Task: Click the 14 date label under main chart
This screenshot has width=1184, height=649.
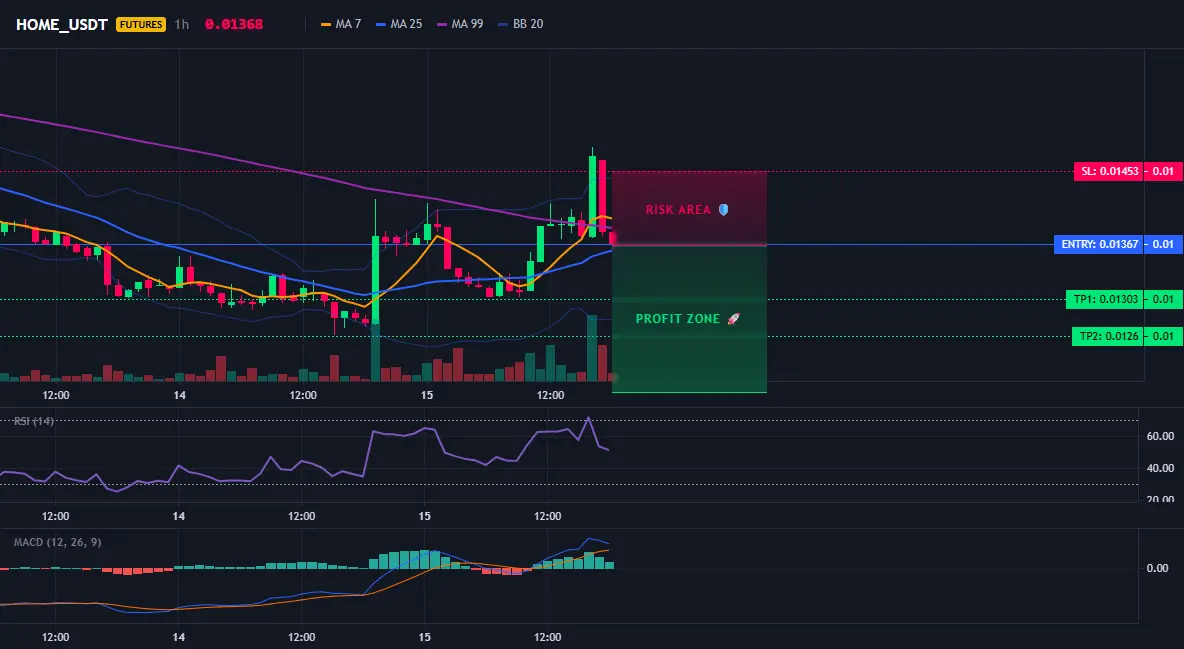Action: (180, 395)
